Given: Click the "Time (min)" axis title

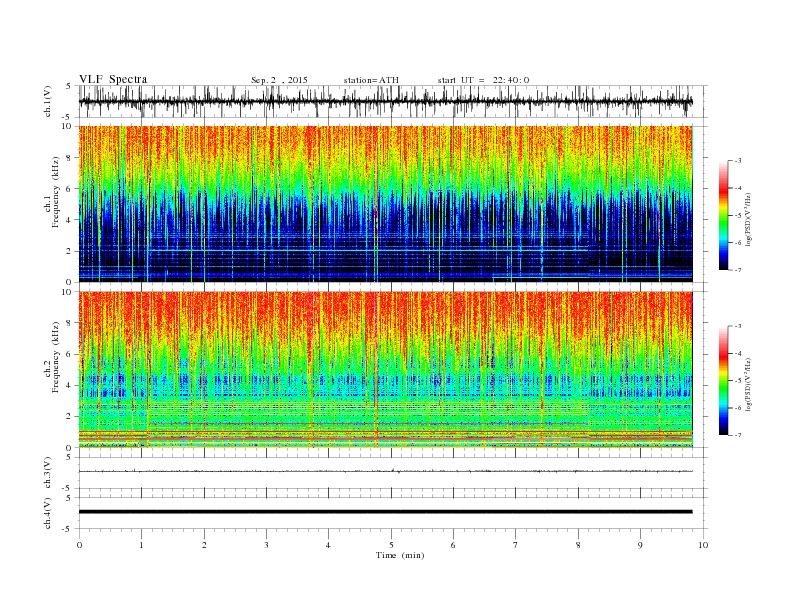Looking at the screenshot, I should tap(400, 555).
